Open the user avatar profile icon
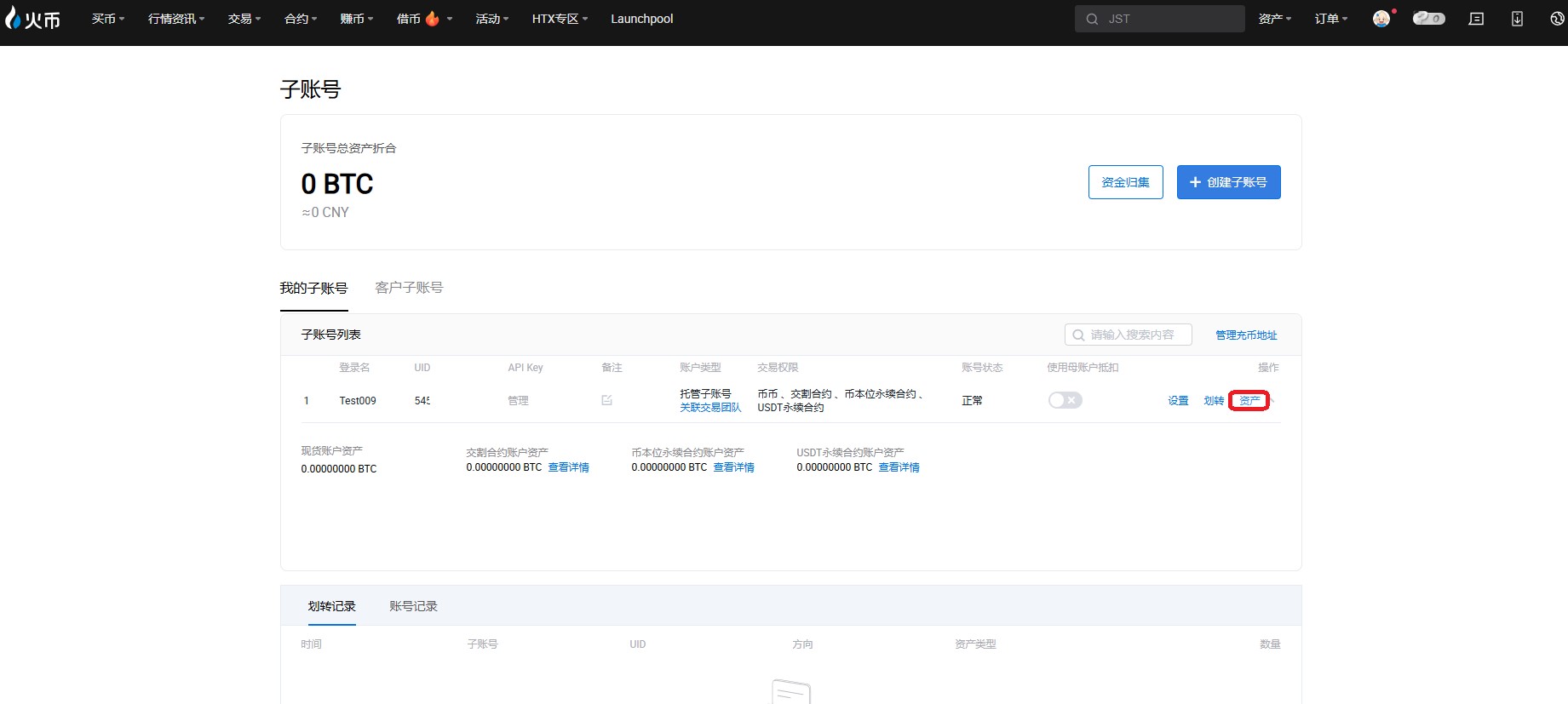 pos(1381,19)
